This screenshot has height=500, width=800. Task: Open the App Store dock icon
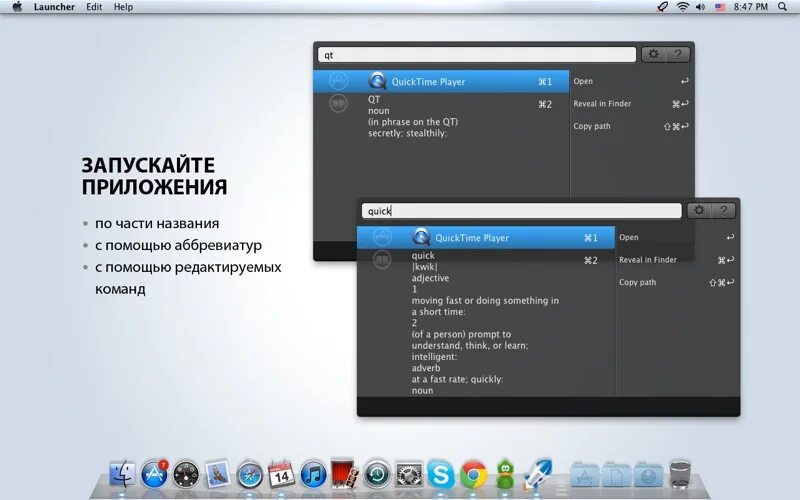[154, 474]
